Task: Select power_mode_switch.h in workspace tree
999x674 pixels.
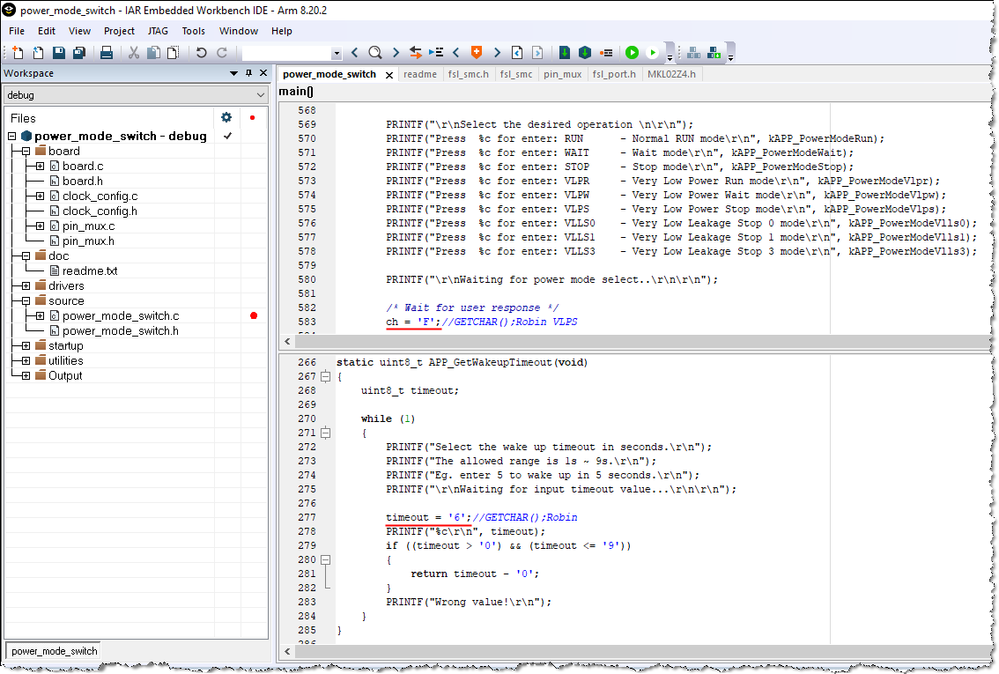Action: tap(120, 331)
